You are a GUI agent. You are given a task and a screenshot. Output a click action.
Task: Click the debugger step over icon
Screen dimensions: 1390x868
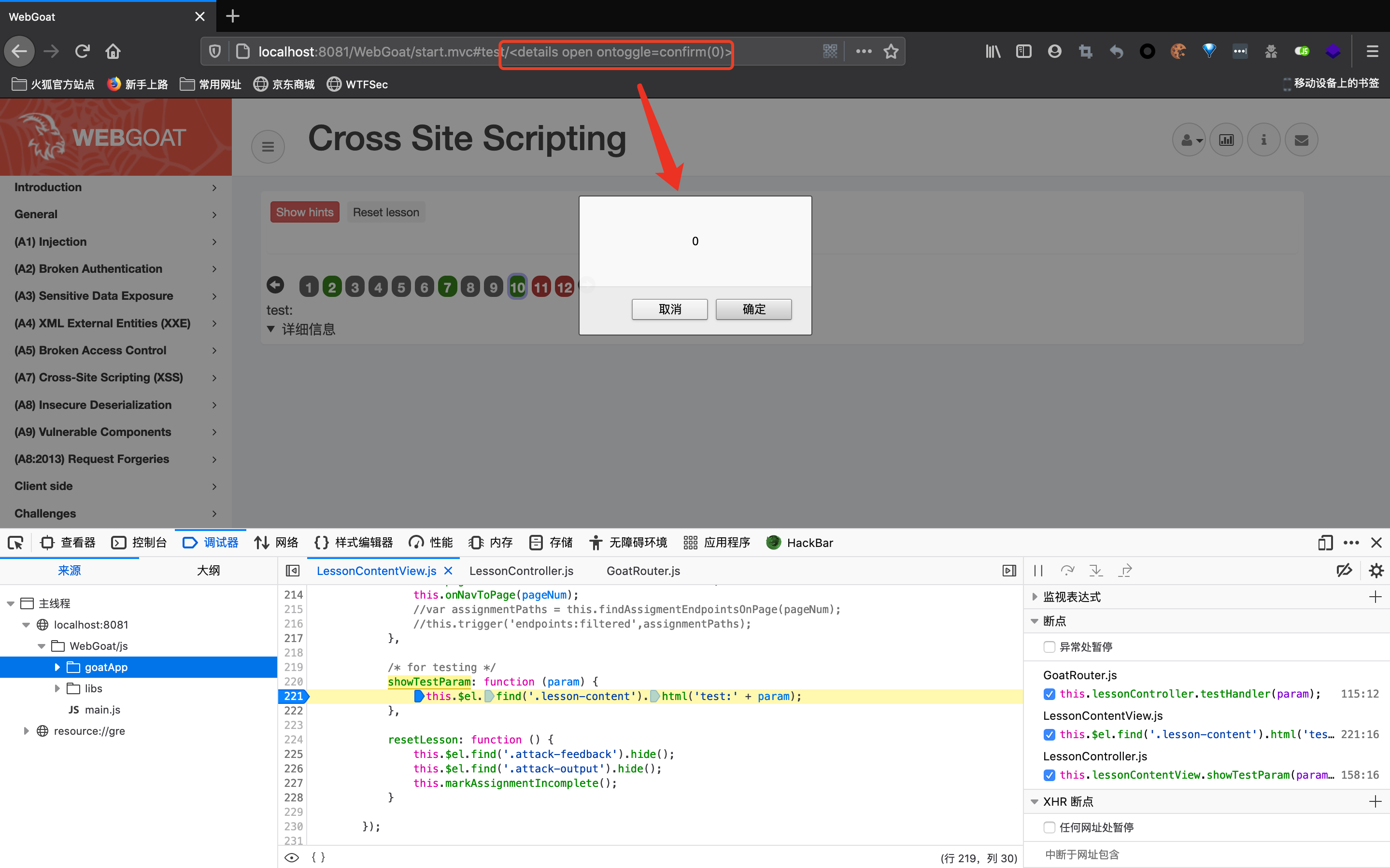1067,570
